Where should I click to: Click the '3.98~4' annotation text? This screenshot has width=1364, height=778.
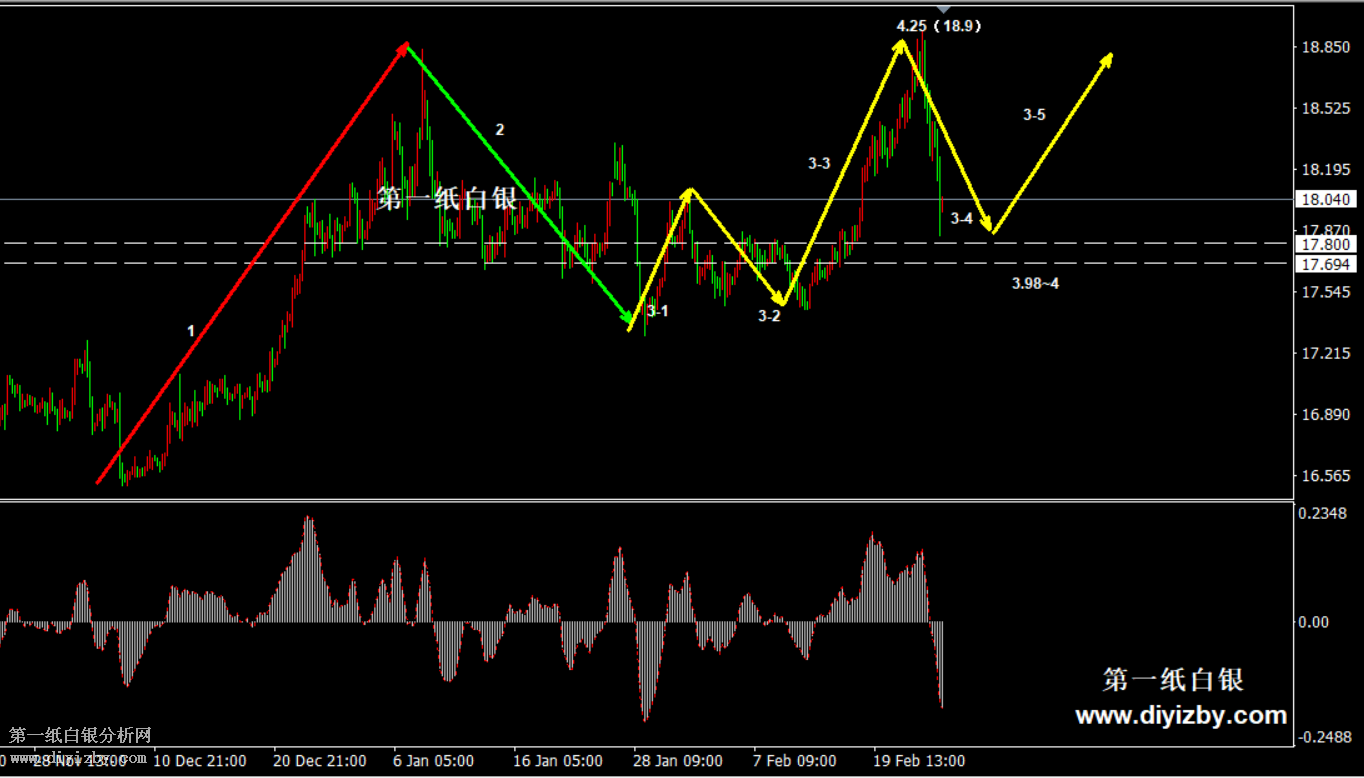pyautogui.click(x=1035, y=284)
